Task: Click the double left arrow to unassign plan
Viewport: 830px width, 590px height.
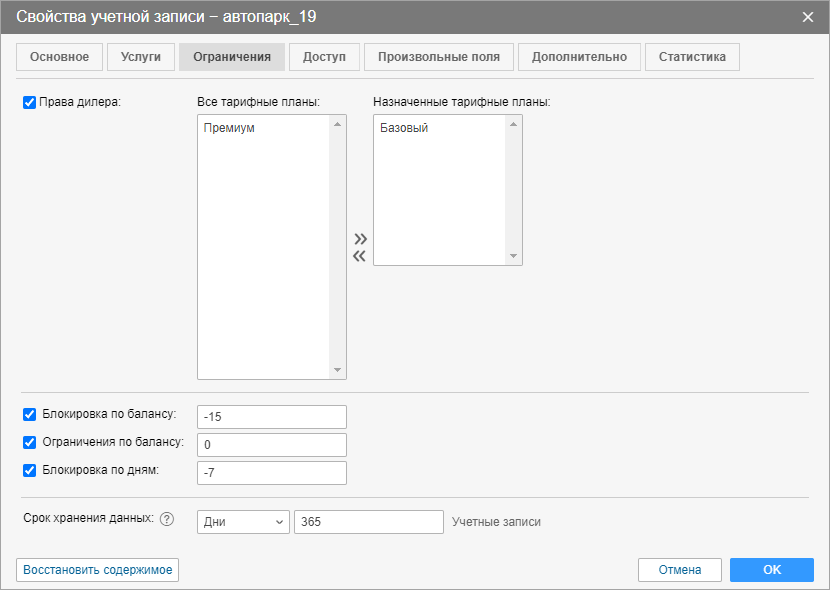Action: (x=360, y=257)
